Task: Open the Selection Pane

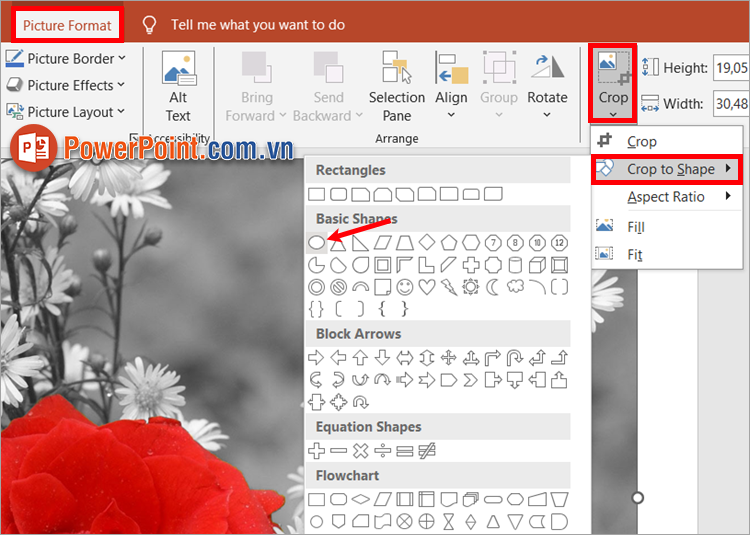Action: coord(397,87)
